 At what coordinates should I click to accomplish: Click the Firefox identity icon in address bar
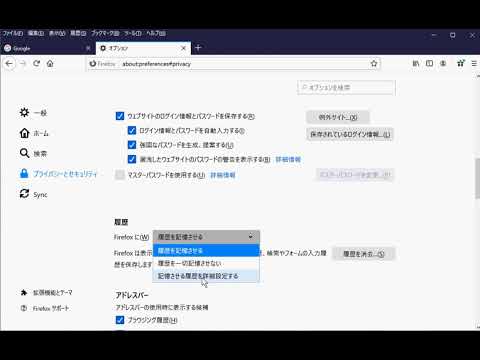pyautogui.click(x=102, y=64)
